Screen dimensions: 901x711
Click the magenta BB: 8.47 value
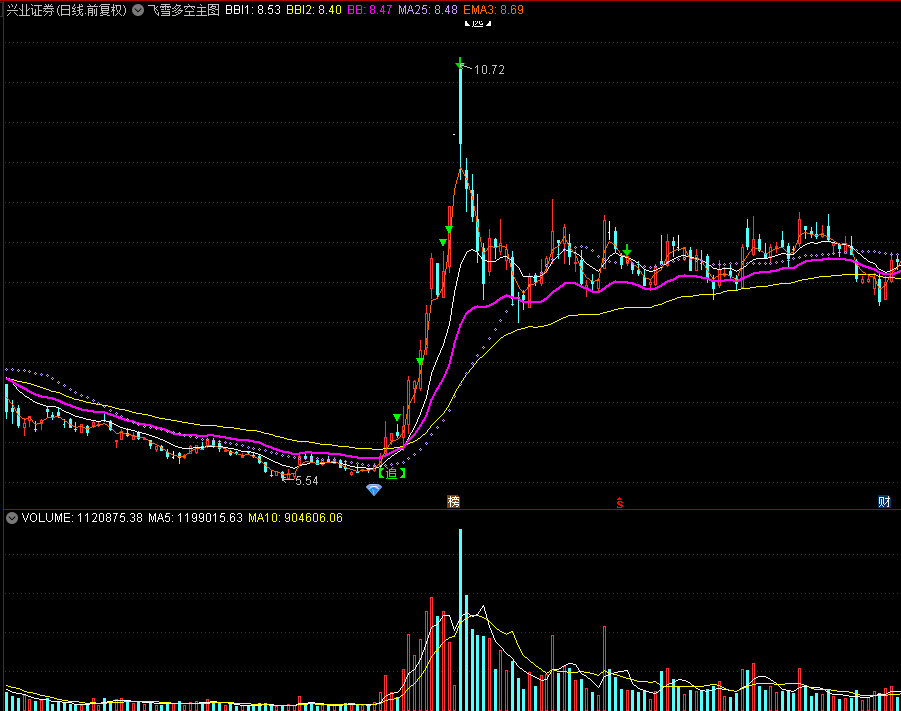[x=369, y=10]
